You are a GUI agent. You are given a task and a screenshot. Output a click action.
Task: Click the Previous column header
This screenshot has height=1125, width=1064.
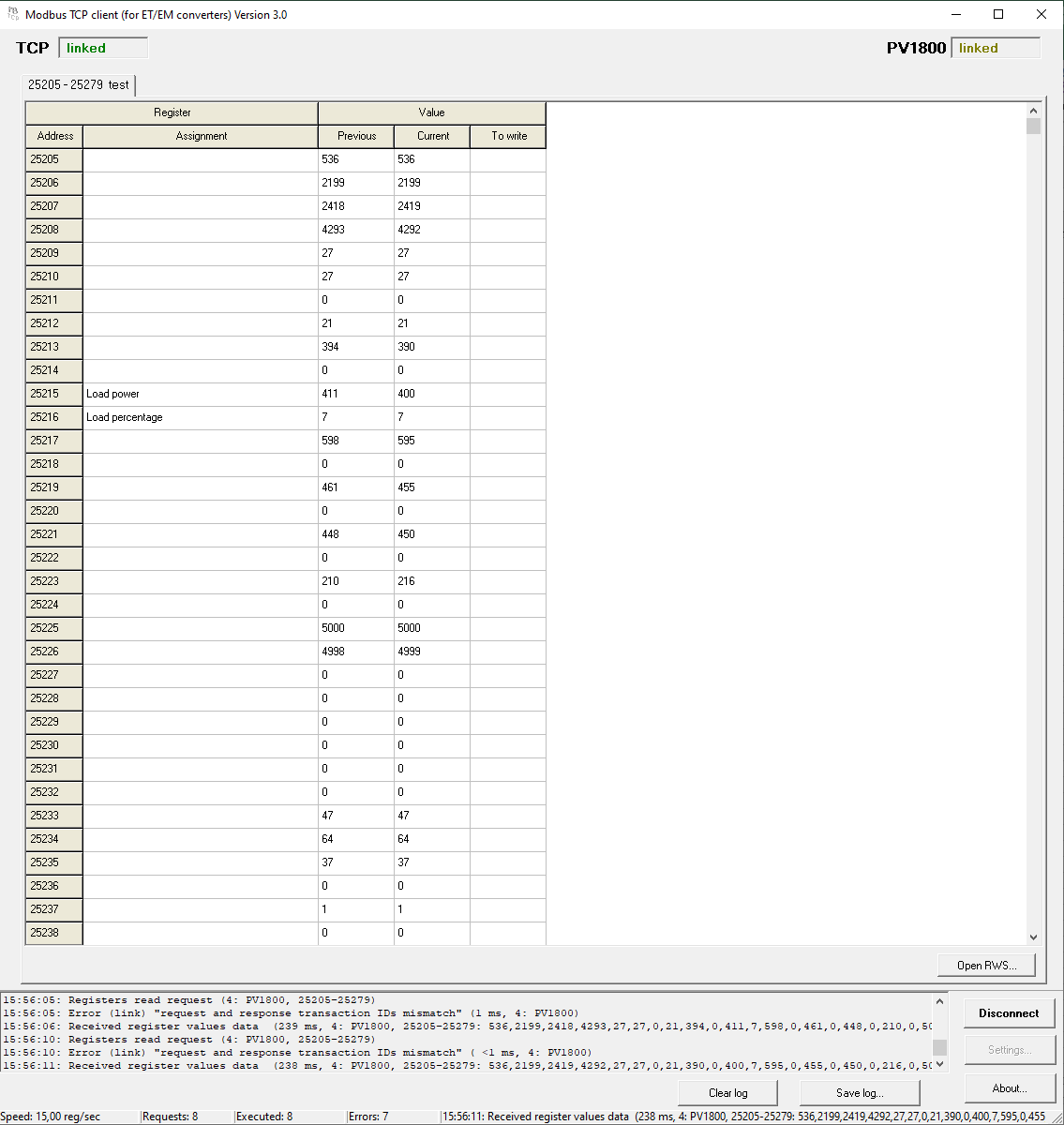[356, 136]
